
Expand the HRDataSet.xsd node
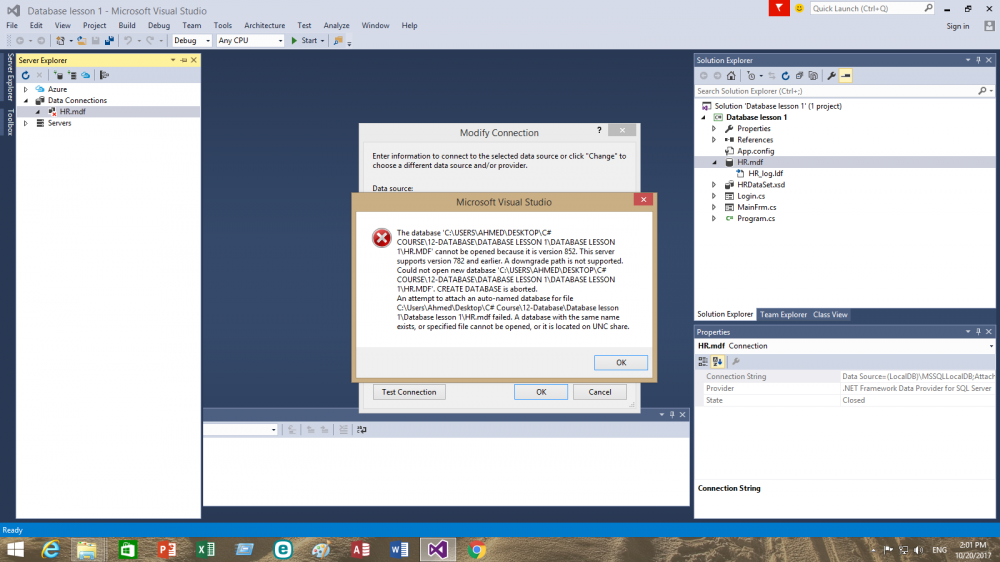tap(714, 185)
